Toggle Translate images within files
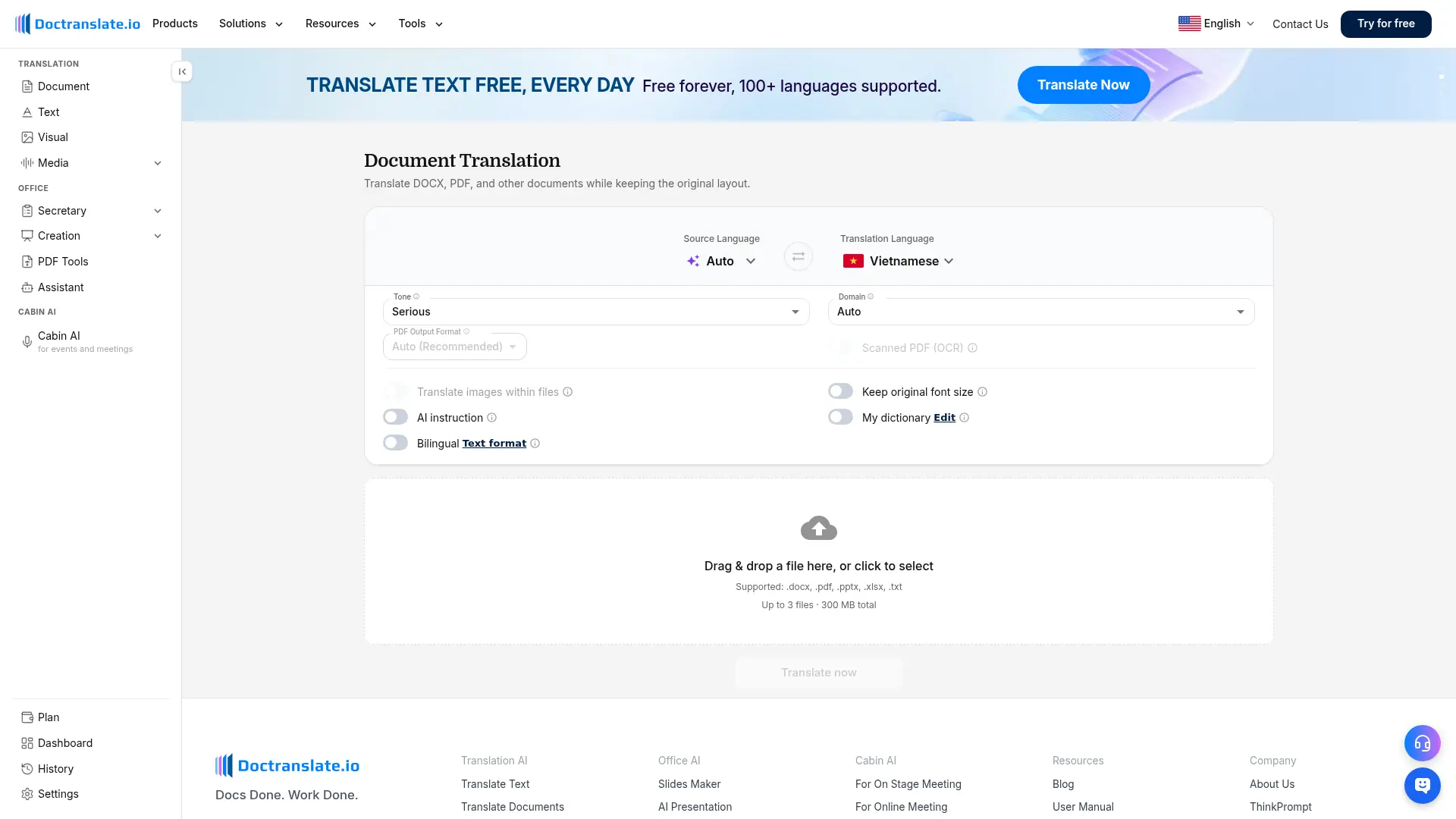1456x819 pixels. tap(395, 391)
